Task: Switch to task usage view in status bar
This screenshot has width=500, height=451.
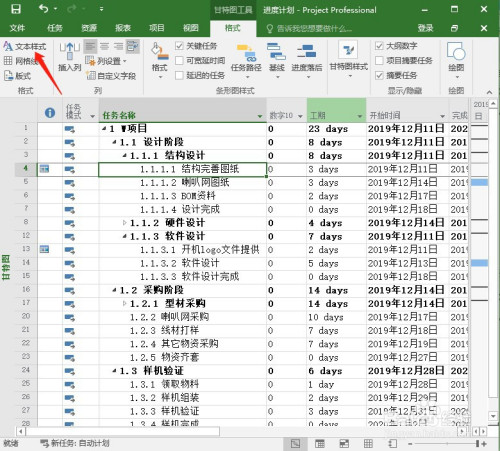Action: click(320, 443)
